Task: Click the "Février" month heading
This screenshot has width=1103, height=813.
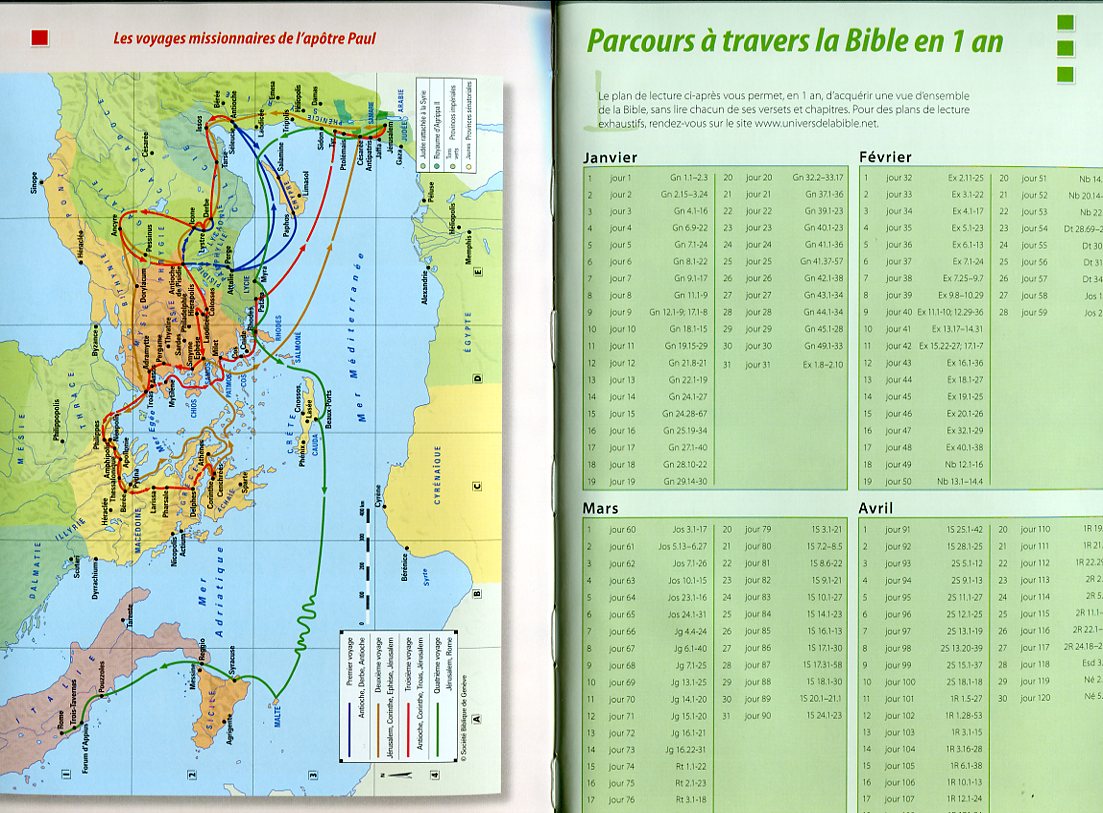Action: (885, 157)
